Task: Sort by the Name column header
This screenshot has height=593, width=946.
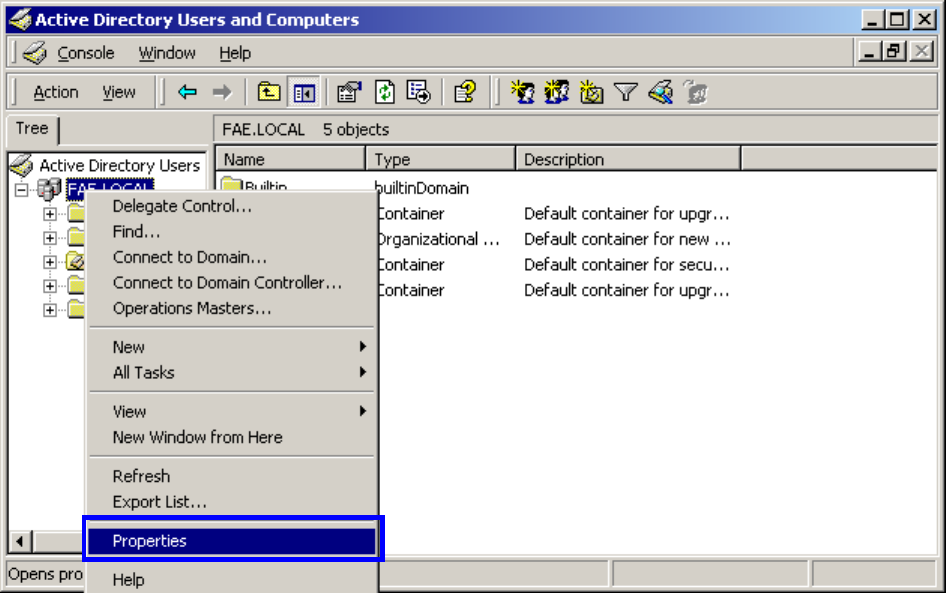Action: (x=290, y=159)
